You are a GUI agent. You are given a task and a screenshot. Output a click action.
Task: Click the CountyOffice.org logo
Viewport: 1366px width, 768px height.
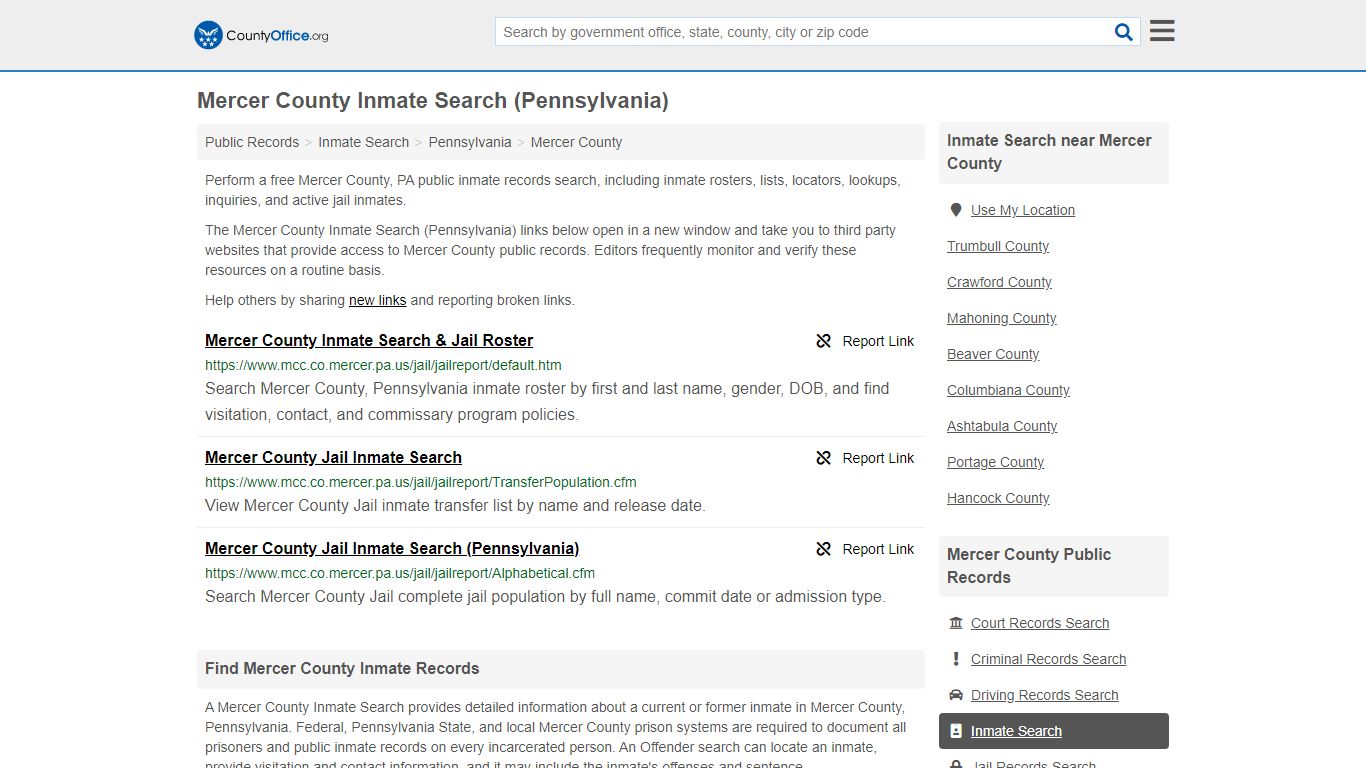tap(261, 35)
